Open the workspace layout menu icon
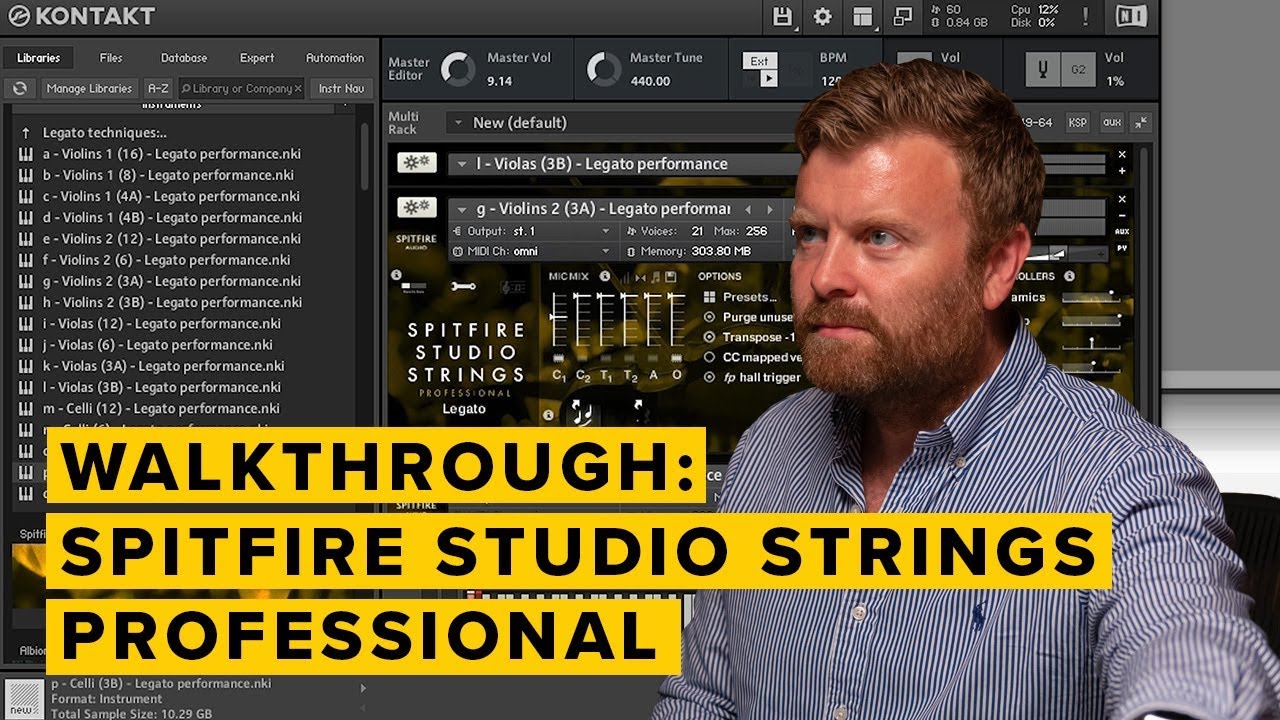 (x=863, y=16)
